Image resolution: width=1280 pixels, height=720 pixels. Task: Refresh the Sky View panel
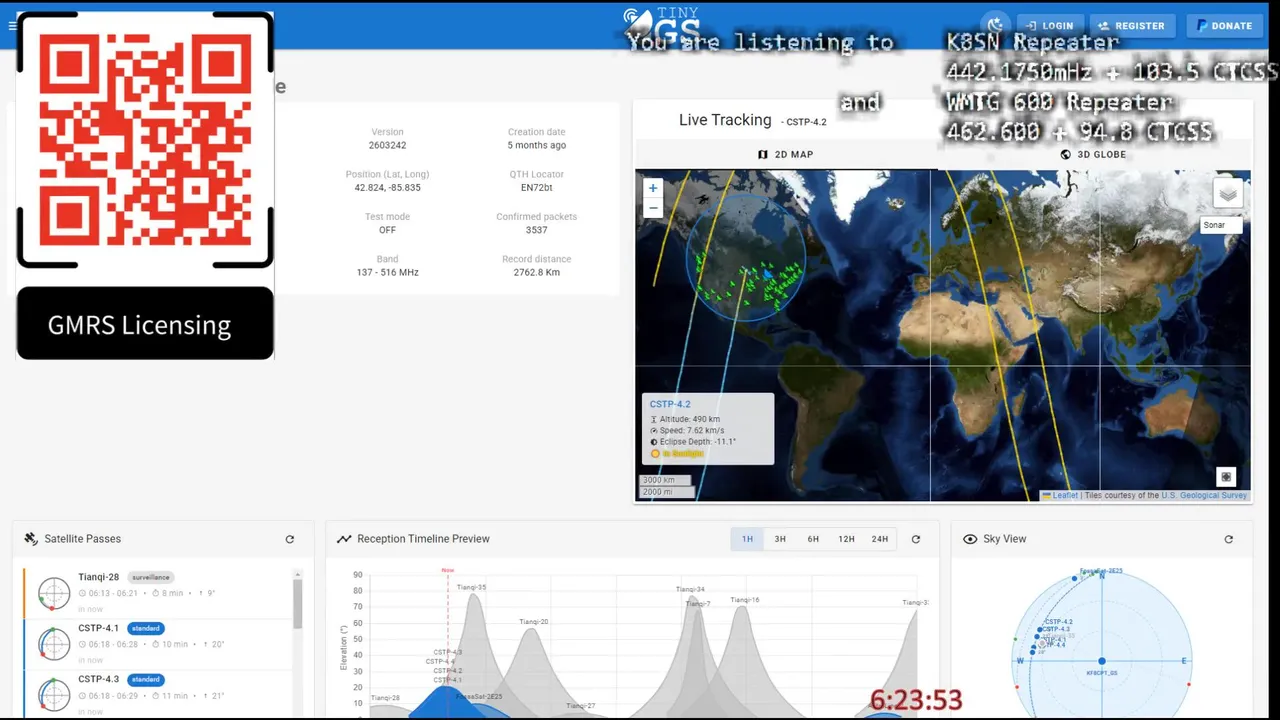(x=1229, y=539)
